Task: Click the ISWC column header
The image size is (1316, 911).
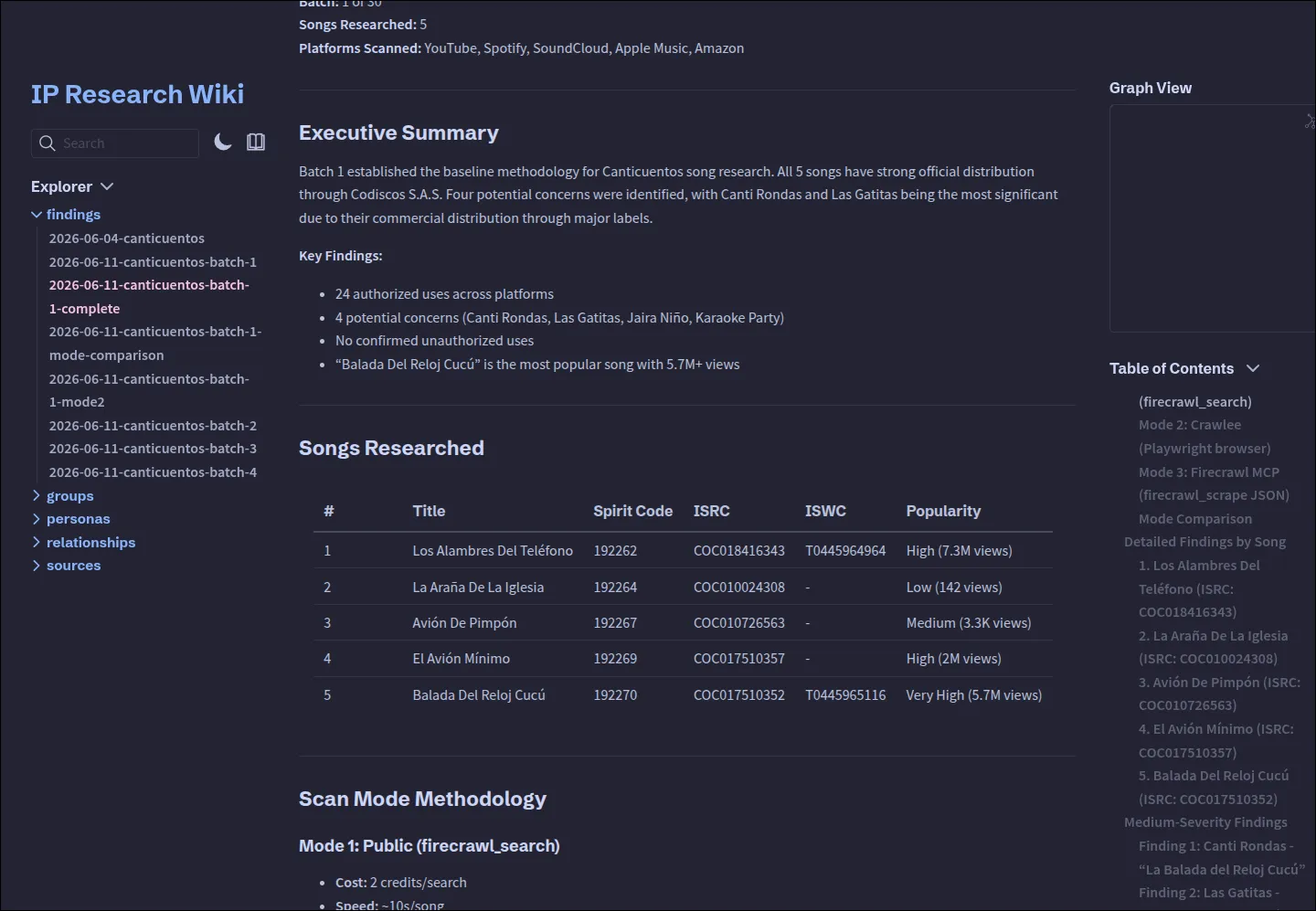Action: pos(825,511)
